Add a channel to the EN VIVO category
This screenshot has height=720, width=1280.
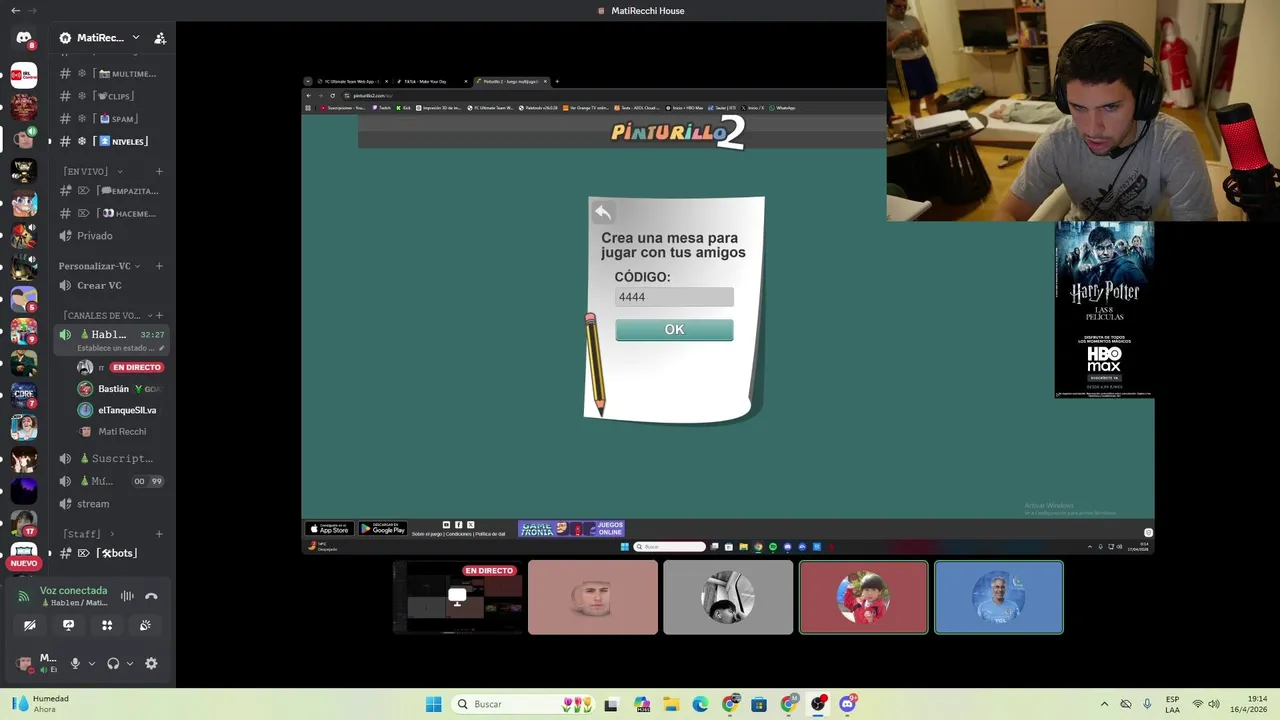tap(159, 171)
